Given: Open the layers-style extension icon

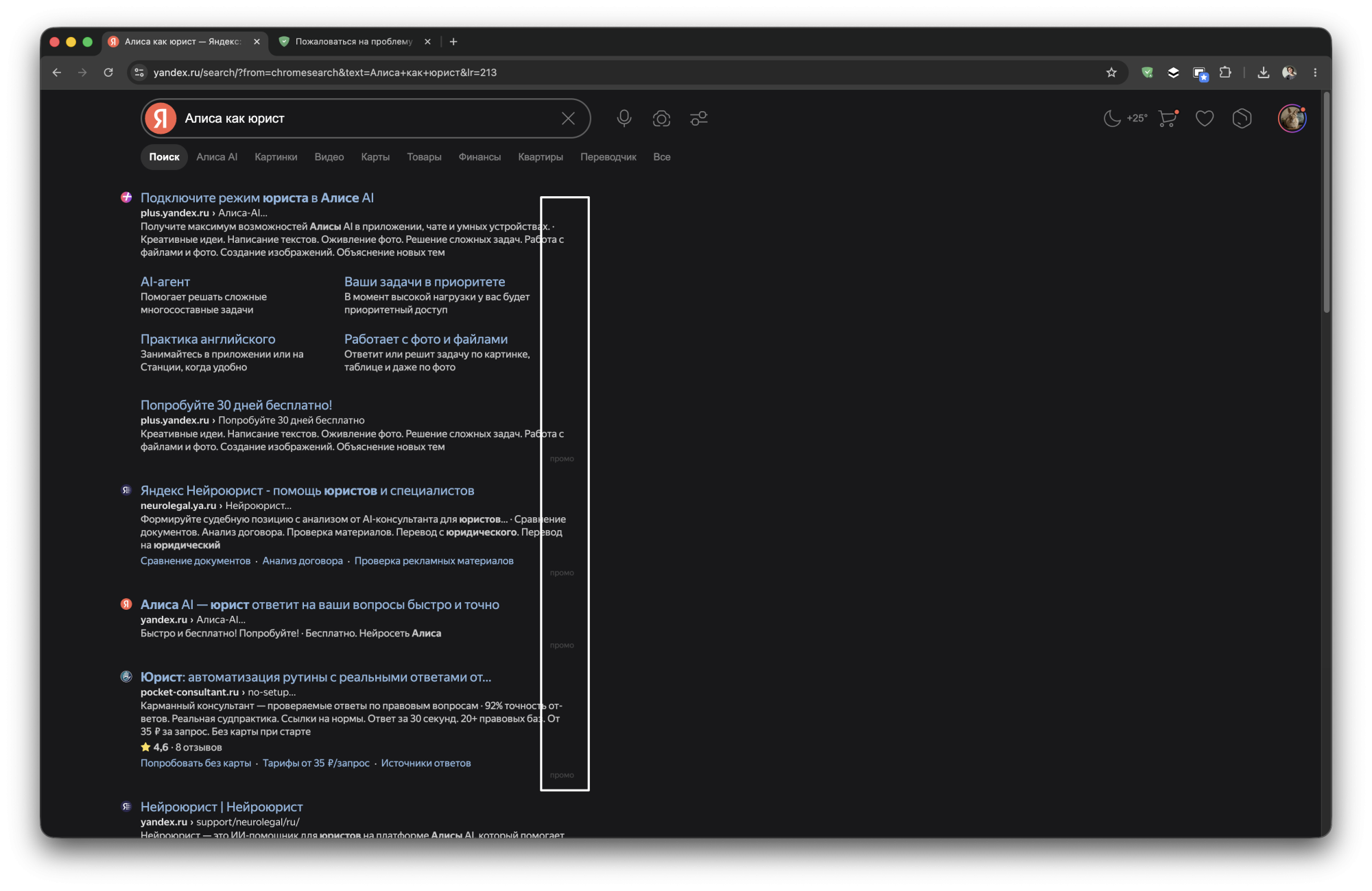Looking at the screenshot, I should 1173,72.
